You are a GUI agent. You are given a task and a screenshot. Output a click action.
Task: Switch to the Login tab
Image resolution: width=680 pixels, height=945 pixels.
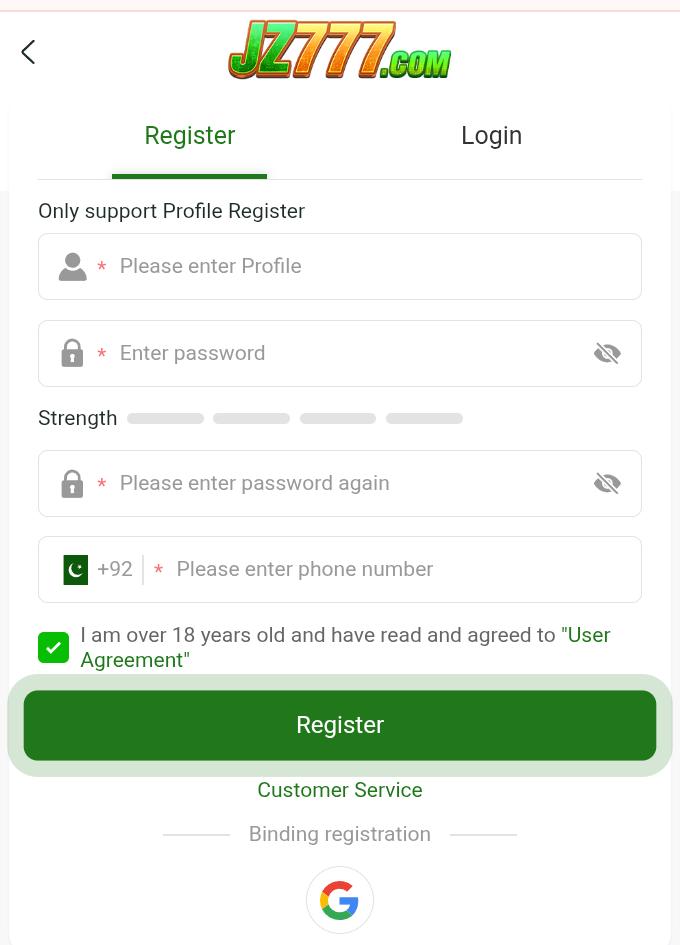(x=491, y=136)
